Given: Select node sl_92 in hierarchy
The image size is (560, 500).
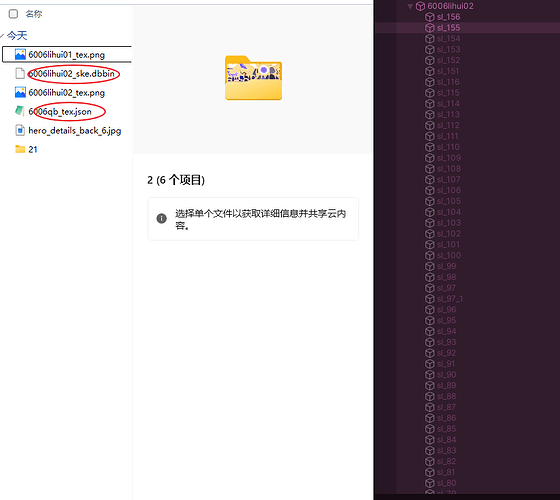Looking at the screenshot, I should 446,352.
